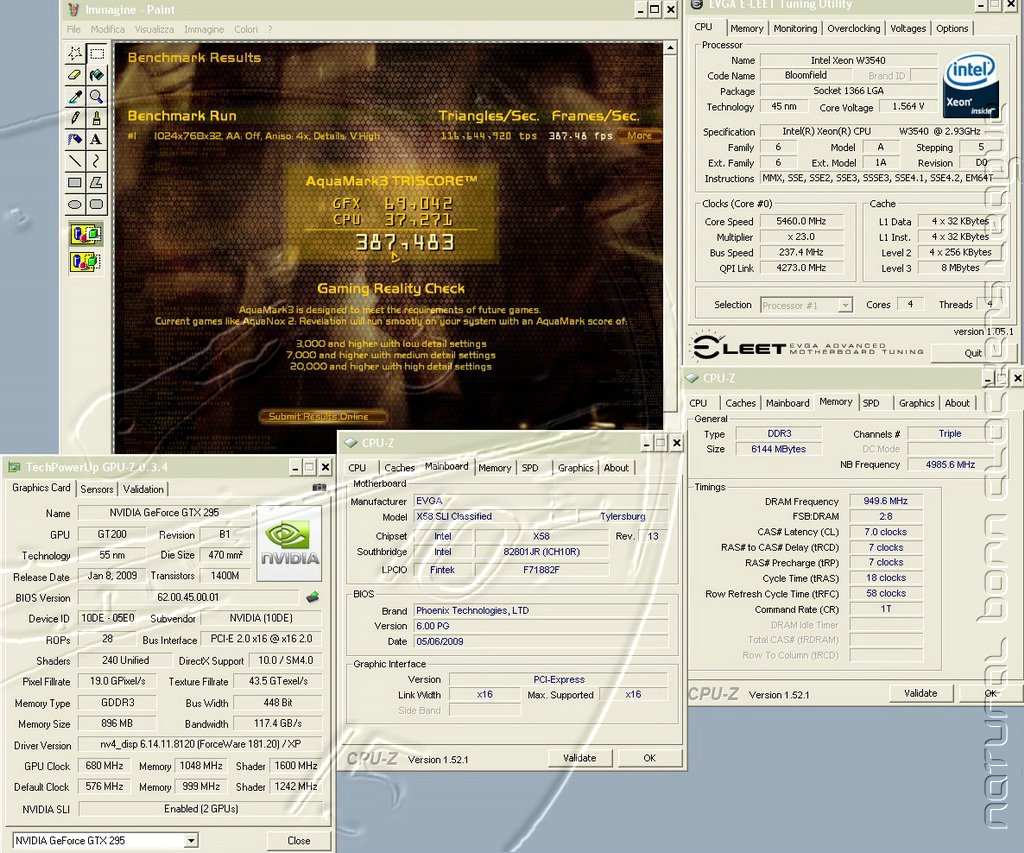Switch to Caches tab in CPU-Z Mainboard window
This screenshot has height=853, width=1024.
click(x=399, y=468)
